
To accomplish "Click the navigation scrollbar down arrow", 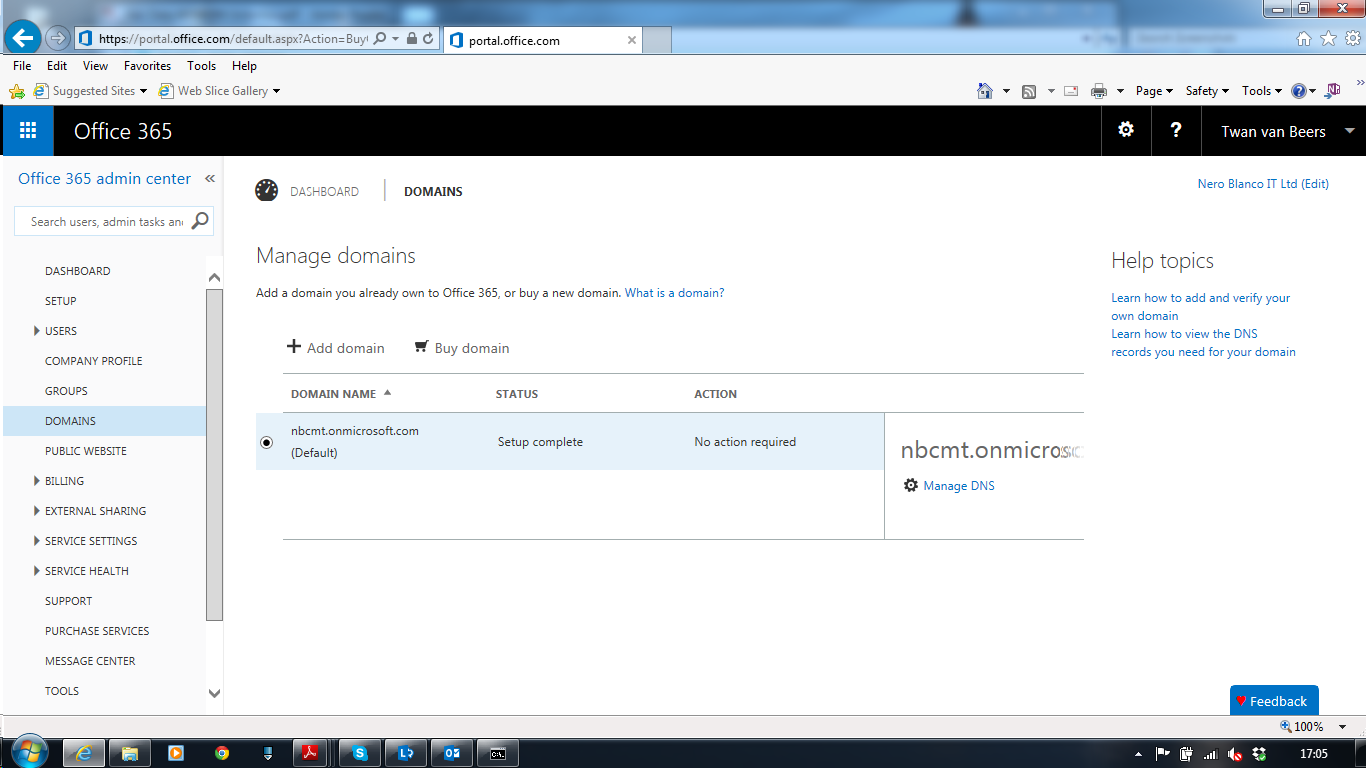I will pyautogui.click(x=214, y=692).
